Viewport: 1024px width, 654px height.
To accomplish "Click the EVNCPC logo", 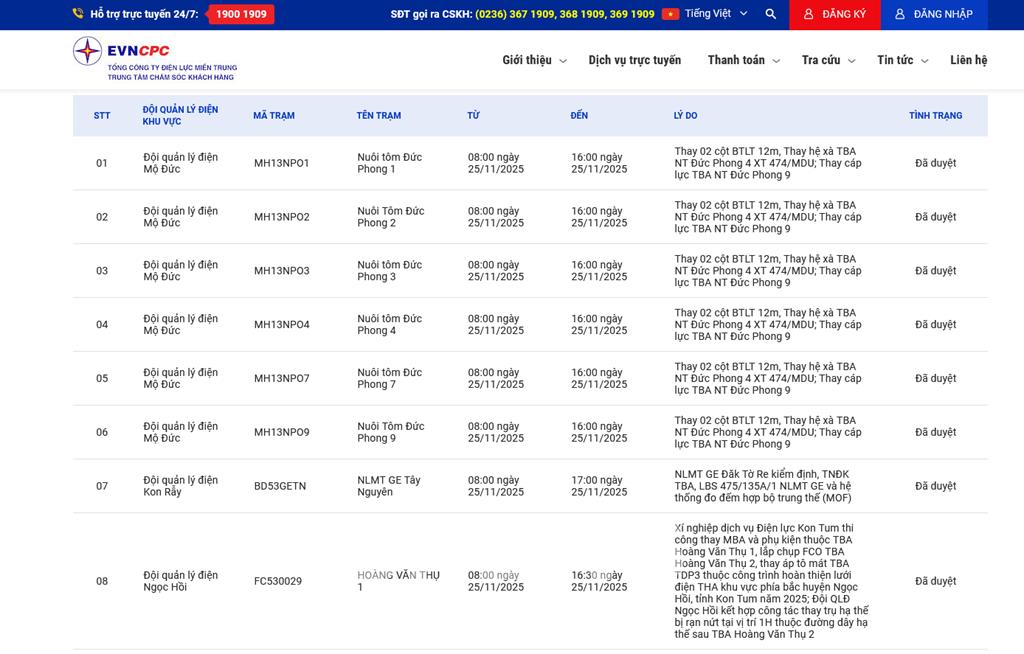I will point(153,59).
